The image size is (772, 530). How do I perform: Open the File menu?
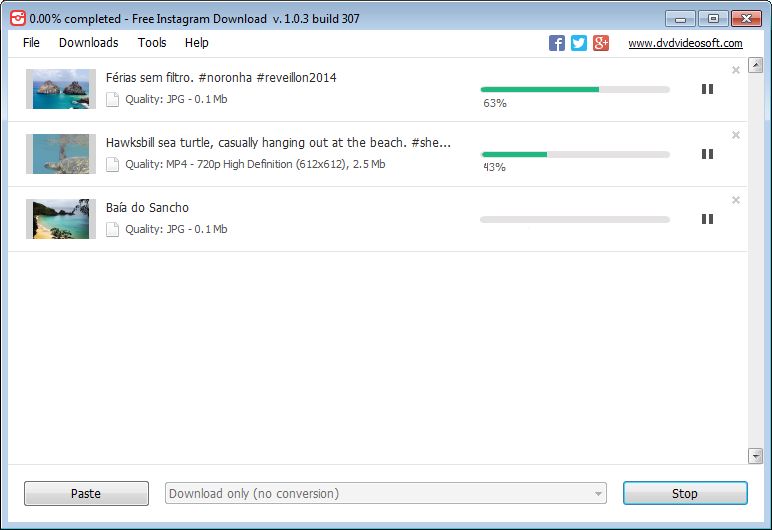pos(31,43)
